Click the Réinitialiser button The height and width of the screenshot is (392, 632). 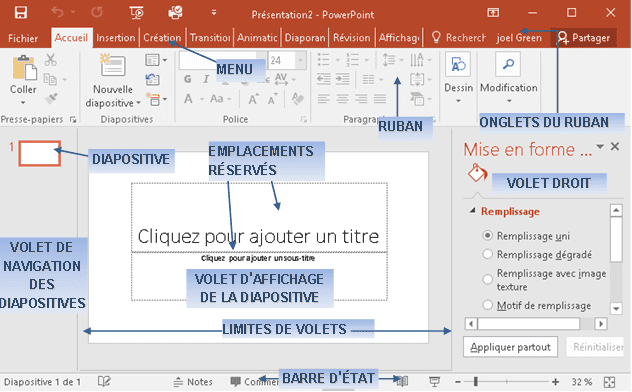[595, 347]
